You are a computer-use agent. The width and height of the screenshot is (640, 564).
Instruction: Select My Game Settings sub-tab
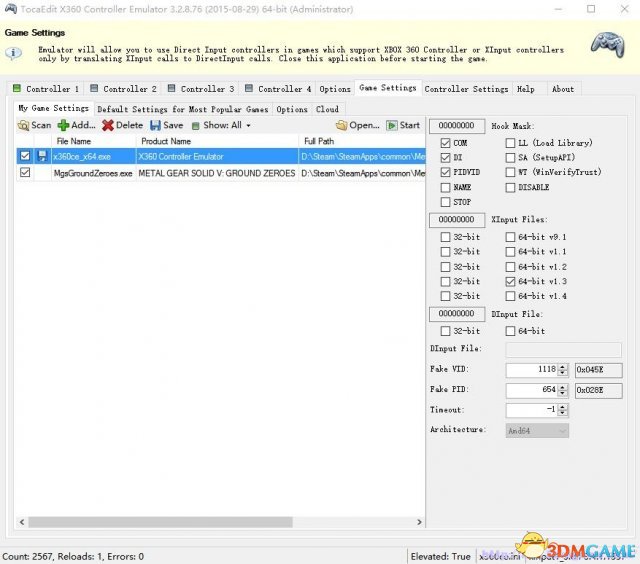pyautogui.click(x=53, y=108)
